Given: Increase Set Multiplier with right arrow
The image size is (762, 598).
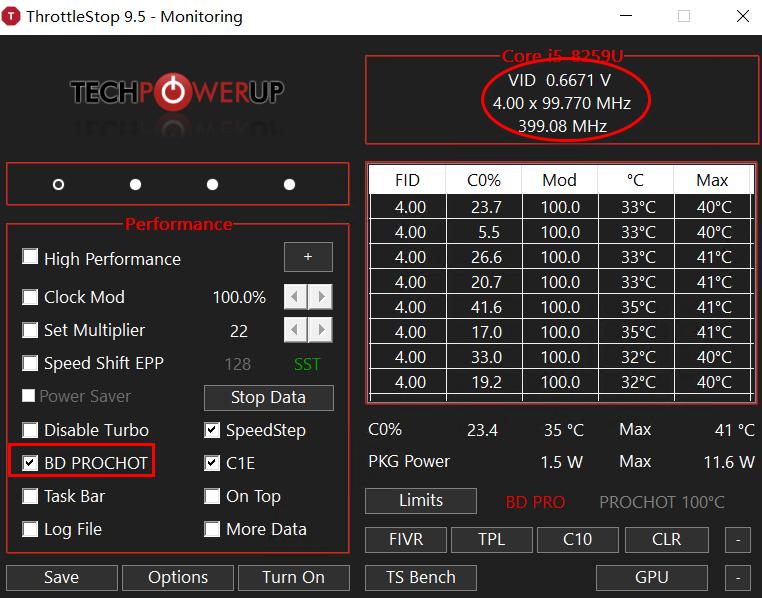Looking at the screenshot, I should (320, 330).
